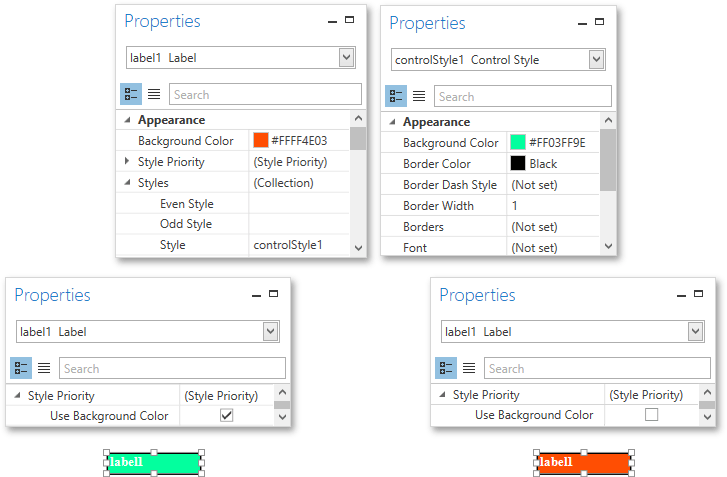The image size is (727, 477).
Task: Click the Even Style property row
Action: point(232,204)
